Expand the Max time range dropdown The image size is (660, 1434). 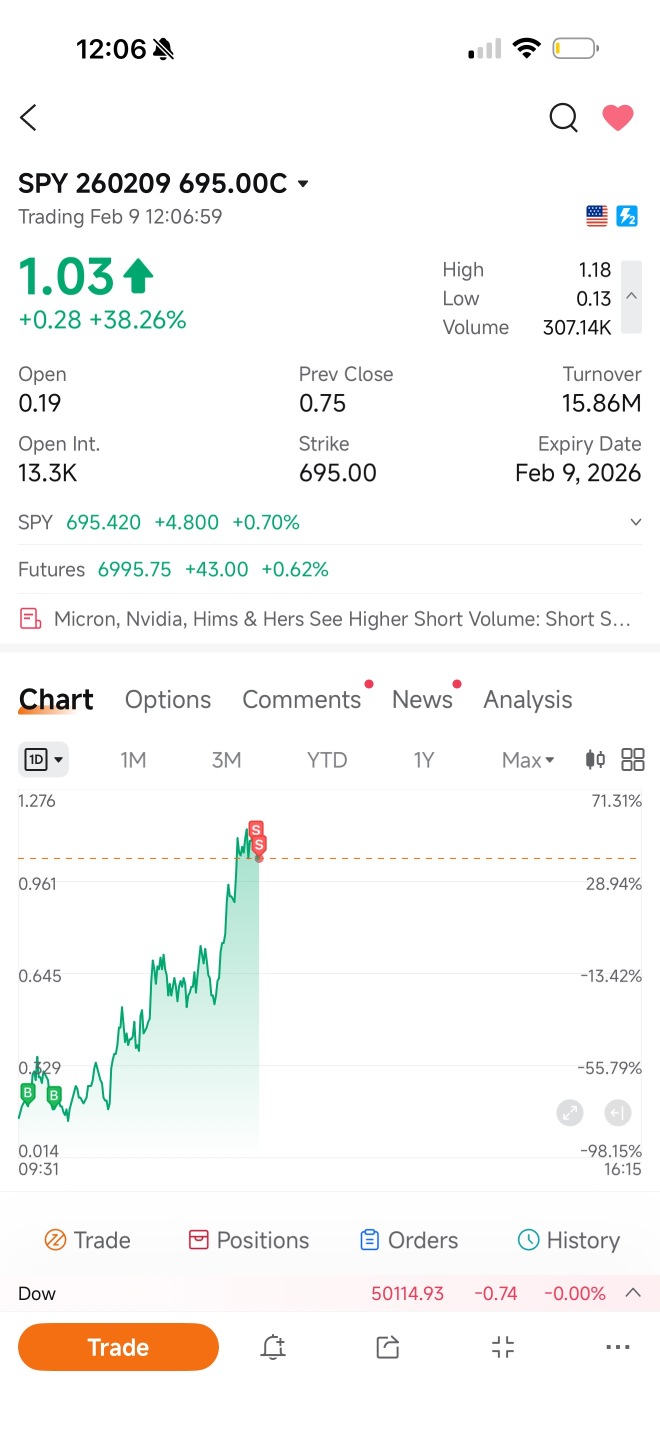click(528, 760)
